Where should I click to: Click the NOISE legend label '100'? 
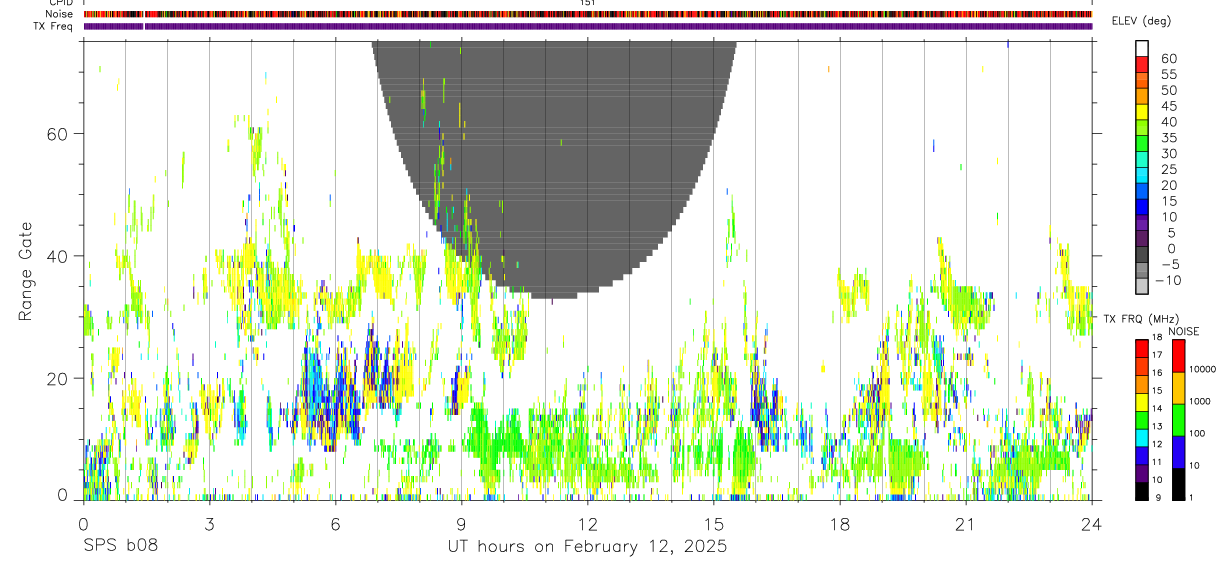click(1196, 433)
